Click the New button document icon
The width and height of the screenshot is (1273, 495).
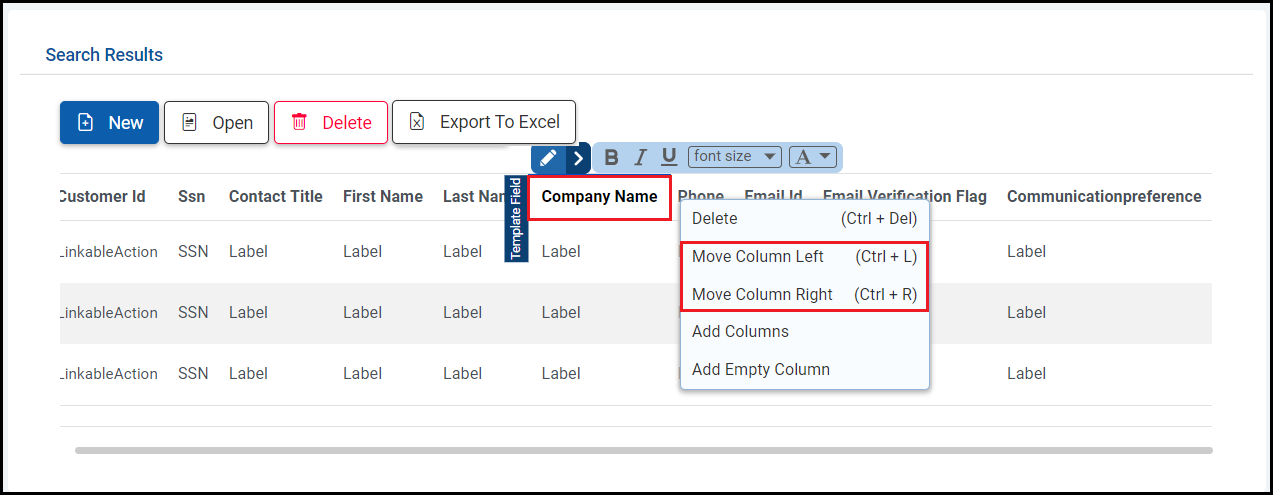coord(86,122)
